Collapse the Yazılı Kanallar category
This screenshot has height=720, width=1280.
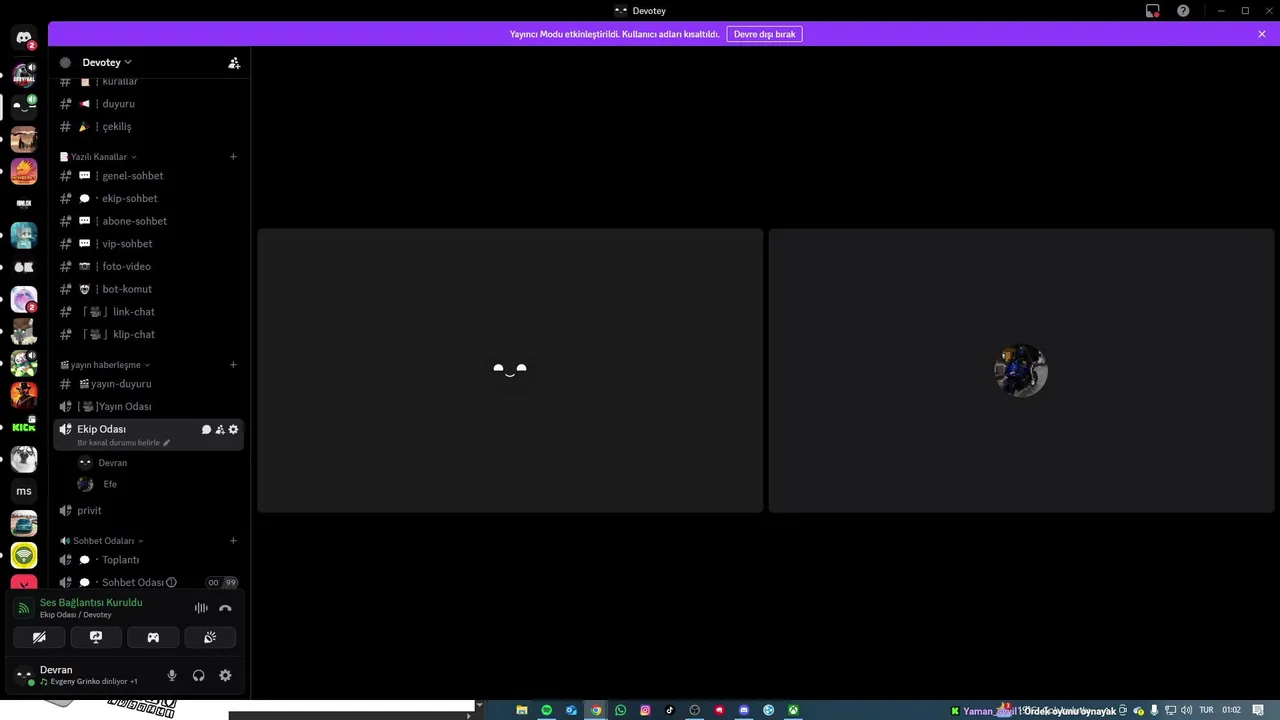[98, 157]
